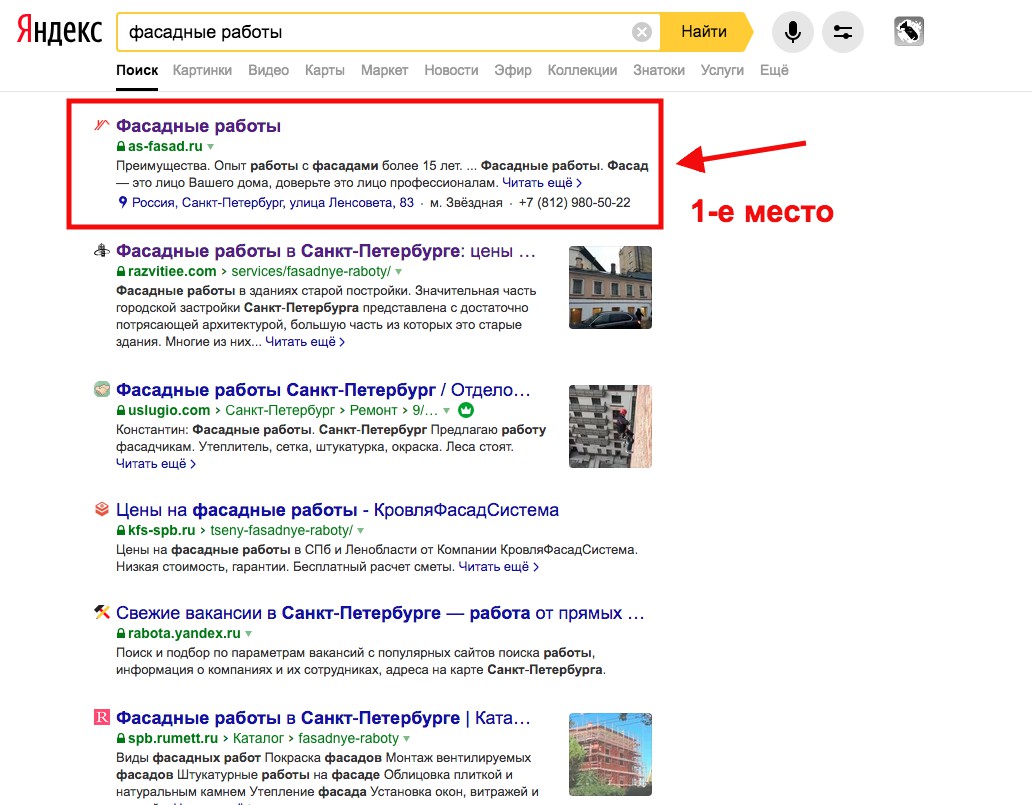Screen dimensions: 1032x805
Task: Open address Россия, Санкт-Петербург, улица Ленсовета, 83
Action: [x=272, y=203]
